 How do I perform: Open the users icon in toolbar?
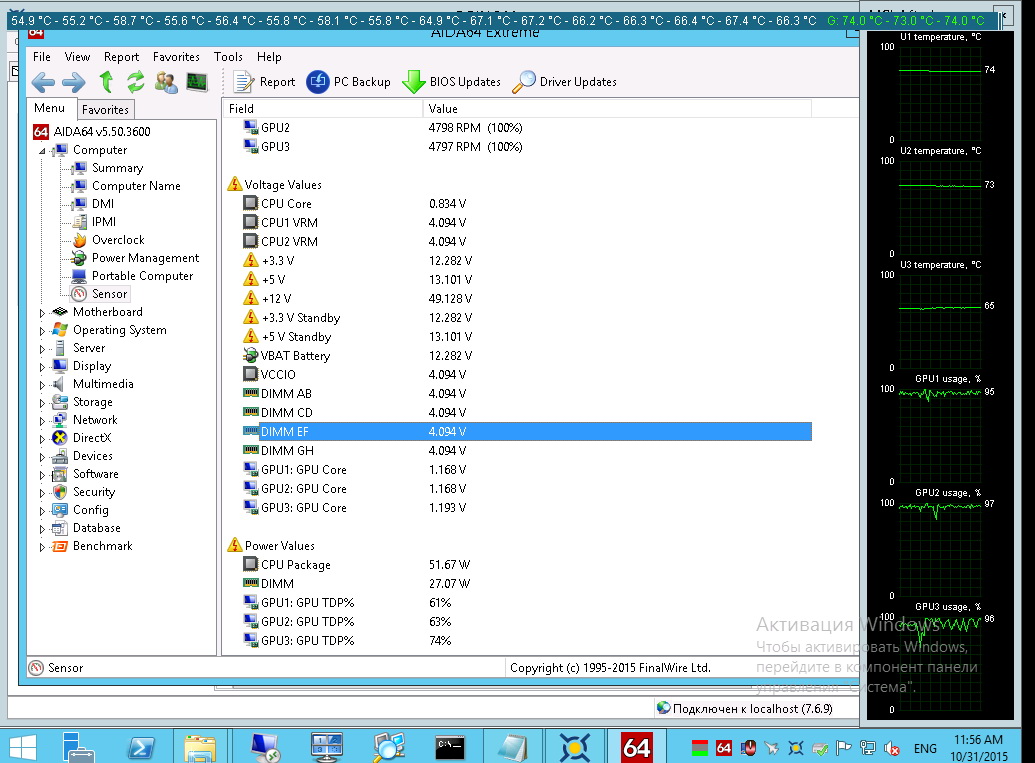[x=166, y=82]
